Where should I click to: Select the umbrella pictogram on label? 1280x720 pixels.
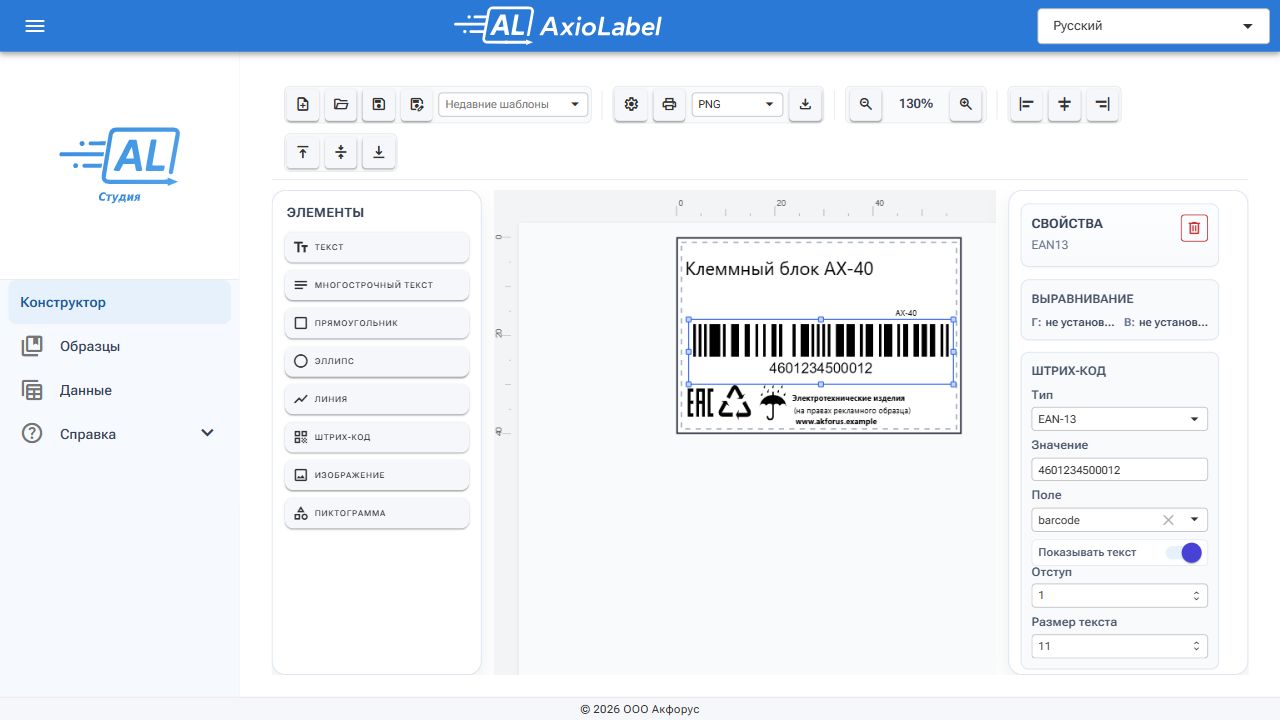pyautogui.click(x=773, y=404)
